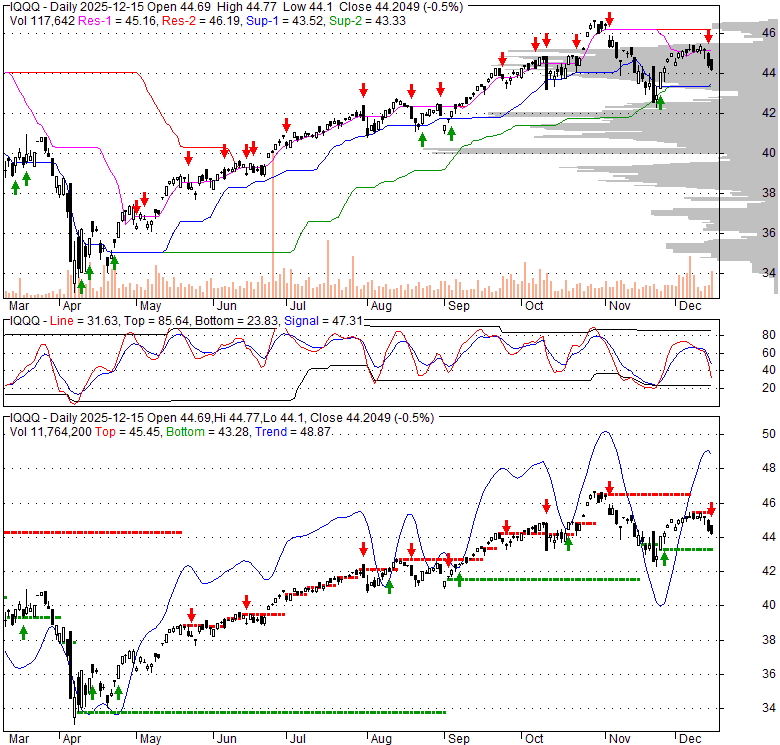Select the Sup-2 = 43.33 legend label
This screenshot has width=780, height=745.
(367, 21)
